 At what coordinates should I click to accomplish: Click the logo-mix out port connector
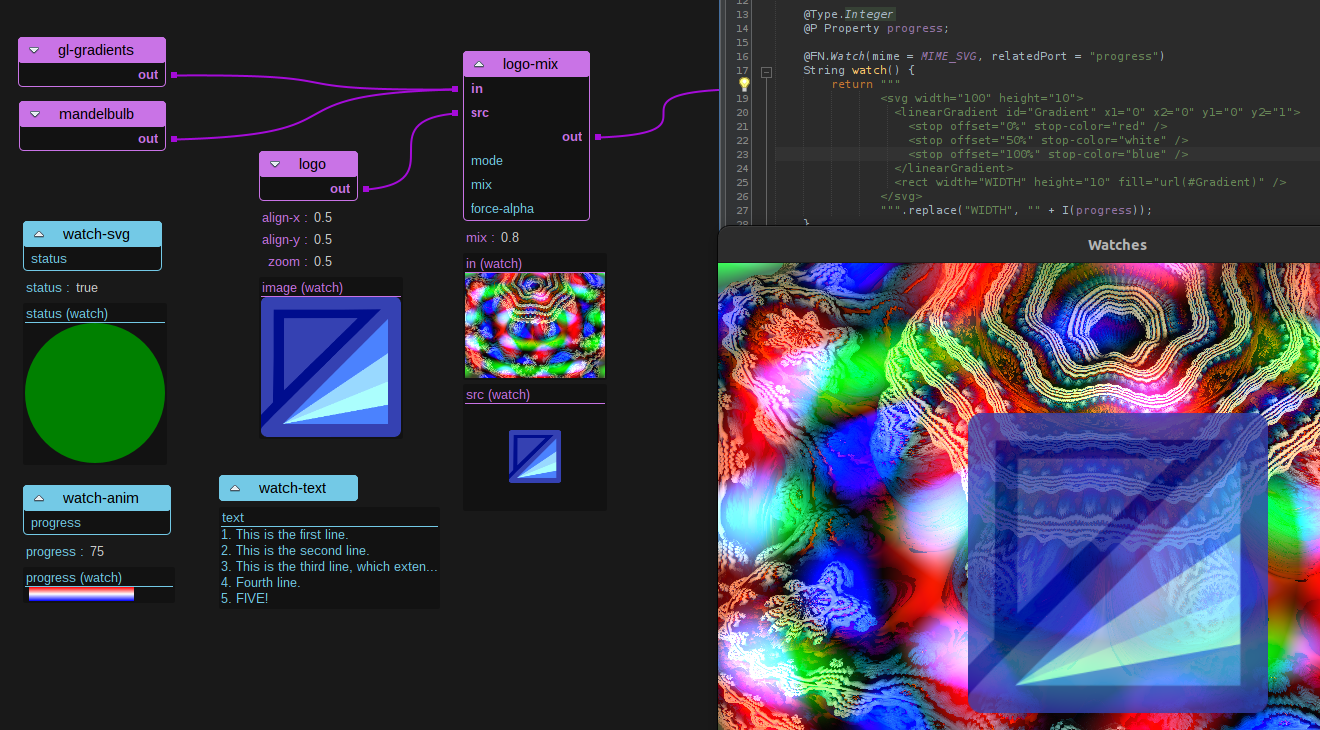[x=597, y=137]
